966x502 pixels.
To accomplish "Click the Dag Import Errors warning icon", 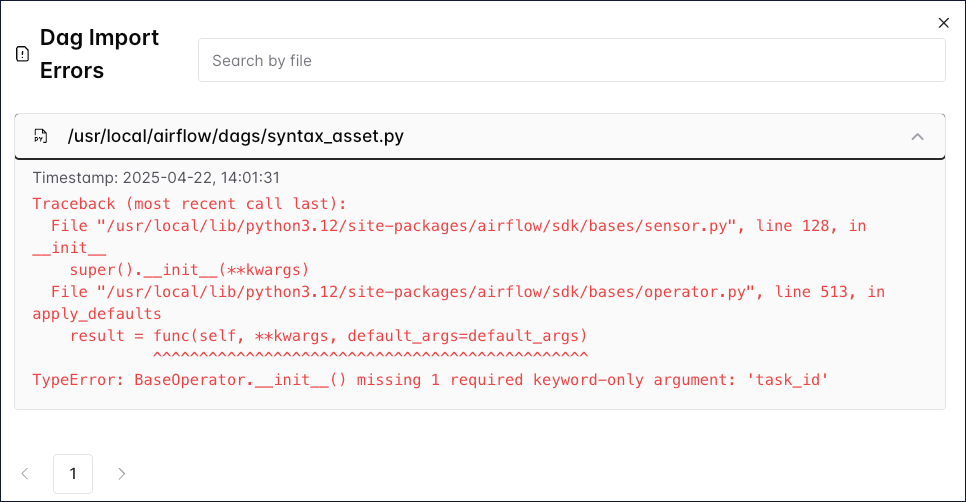I will coord(23,54).
